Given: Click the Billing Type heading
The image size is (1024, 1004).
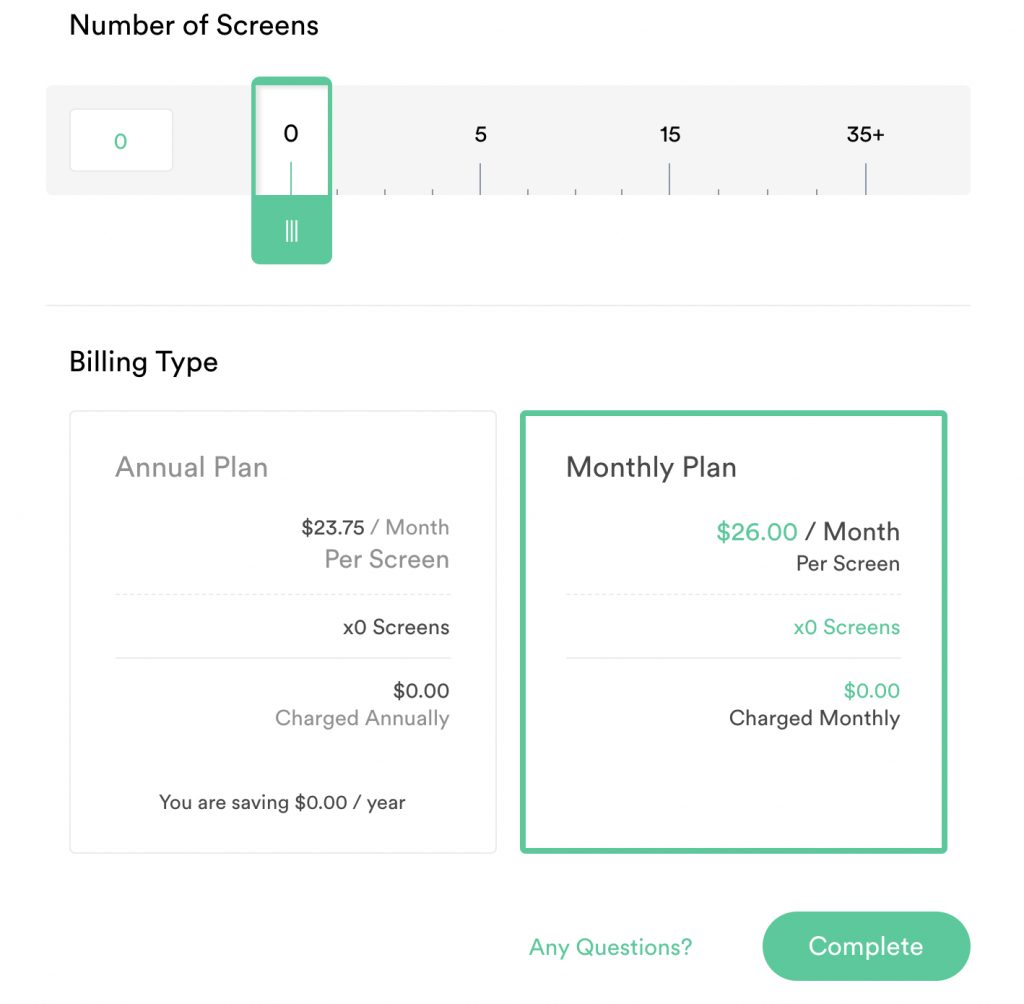Looking at the screenshot, I should 143,362.
